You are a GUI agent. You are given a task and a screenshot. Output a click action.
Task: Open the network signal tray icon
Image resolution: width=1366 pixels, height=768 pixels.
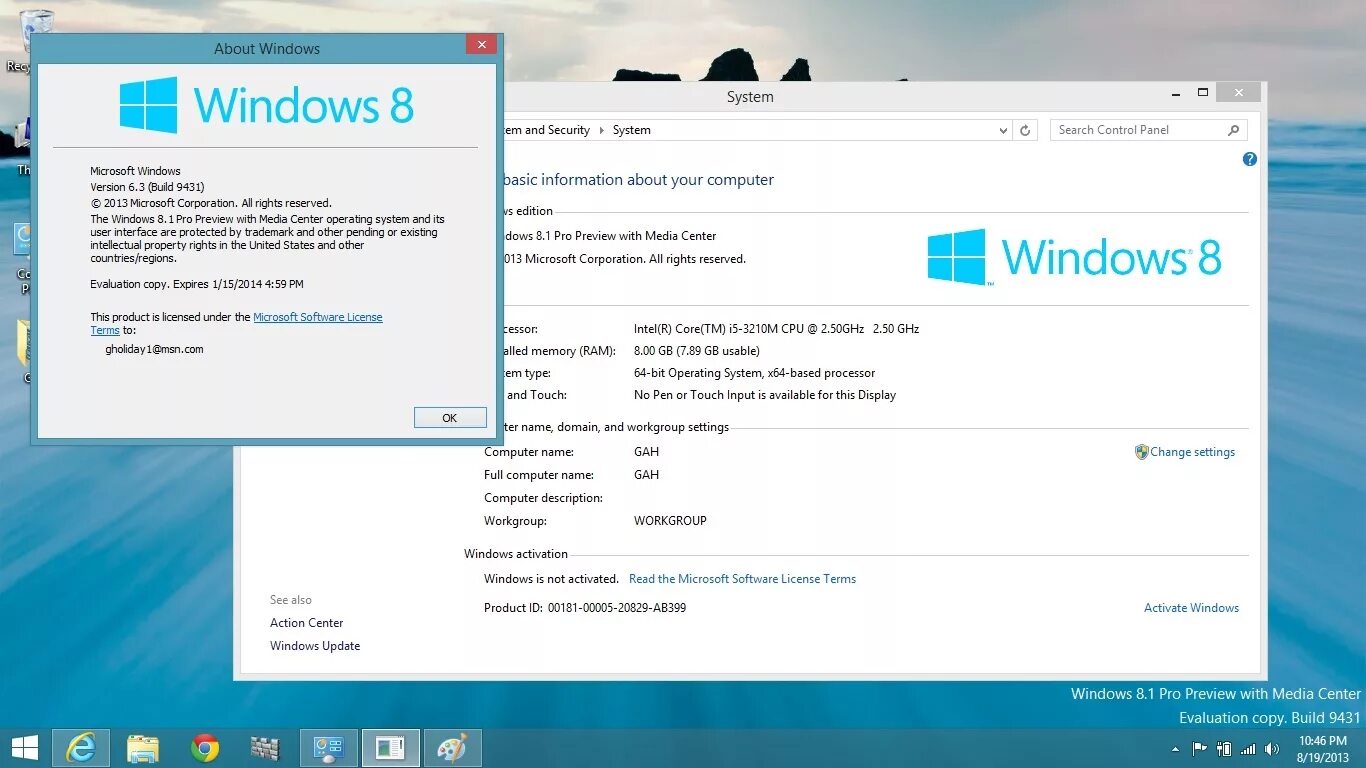1248,749
